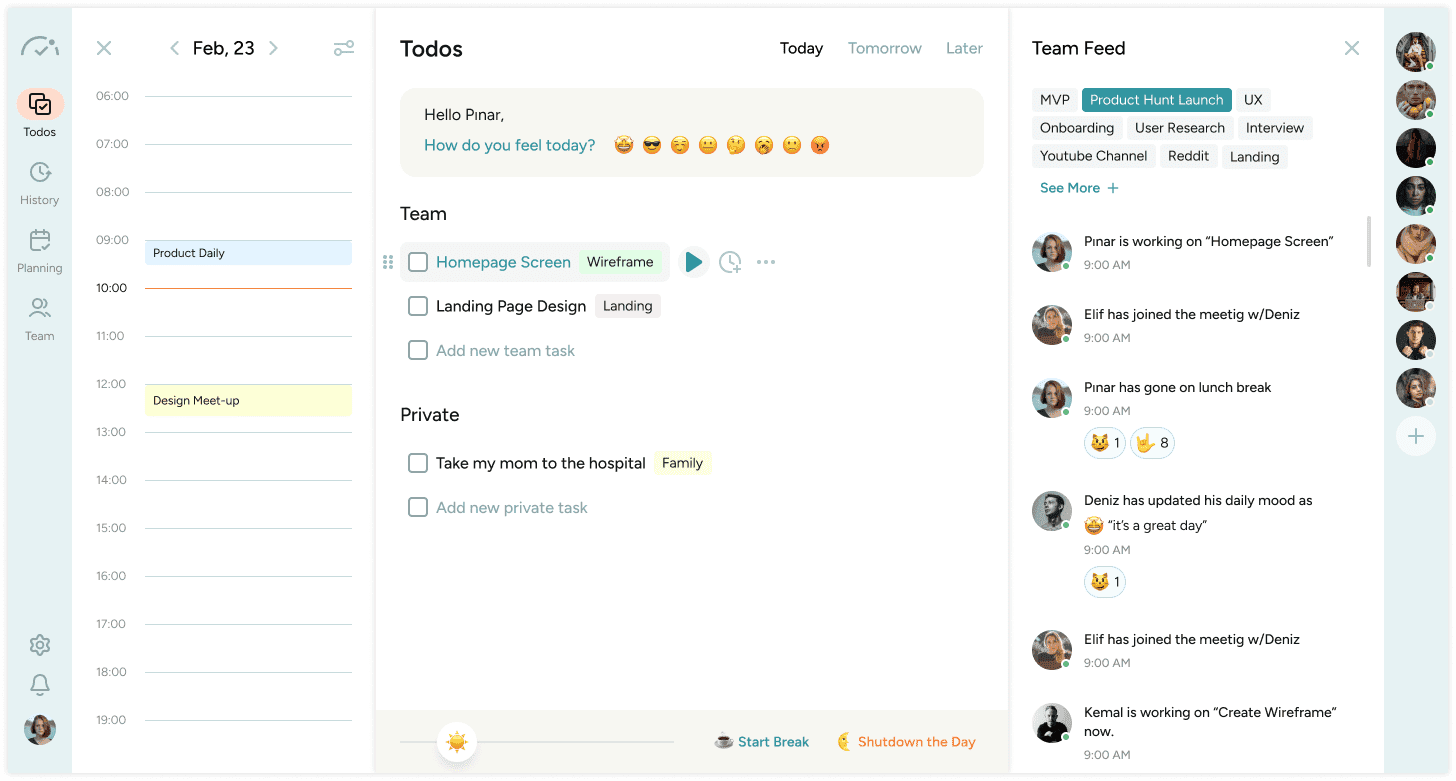Select the relieved smiling mood emoji
Viewport: 1456px width, 781px height.
[680, 145]
